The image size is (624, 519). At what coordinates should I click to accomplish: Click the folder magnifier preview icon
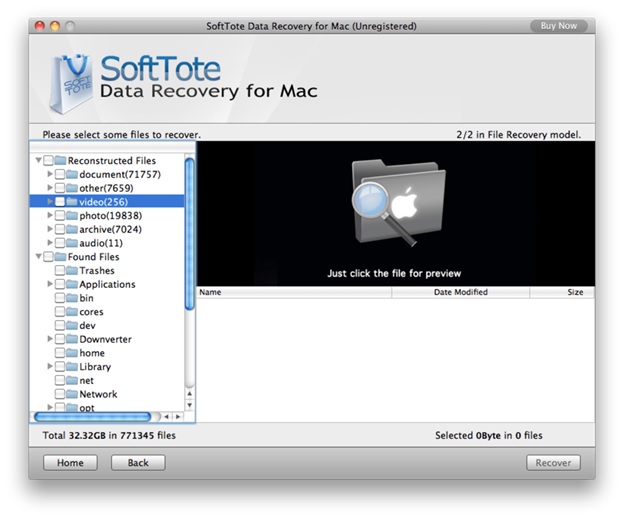[398, 203]
